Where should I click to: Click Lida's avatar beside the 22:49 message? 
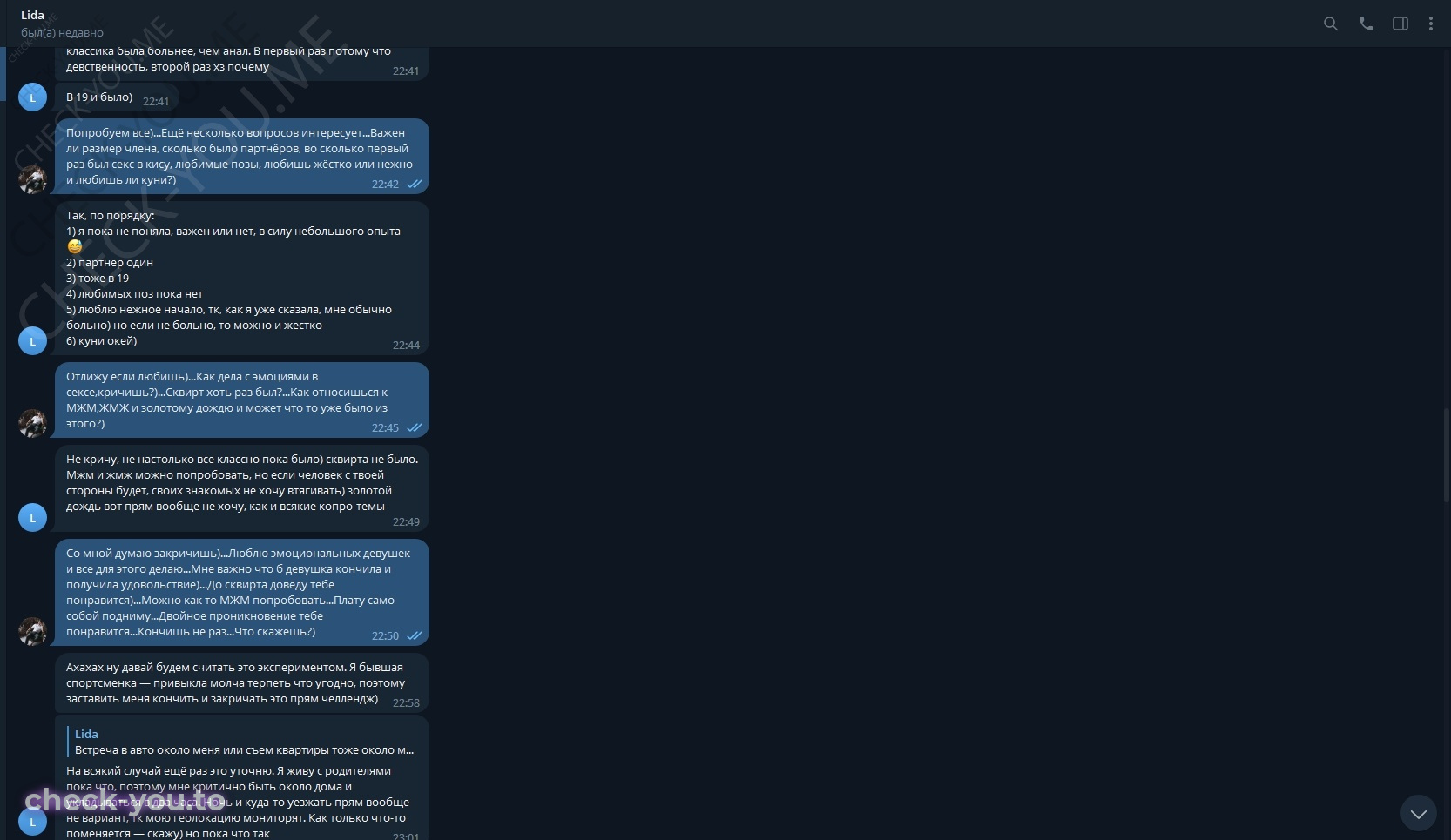tap(32, 517)
